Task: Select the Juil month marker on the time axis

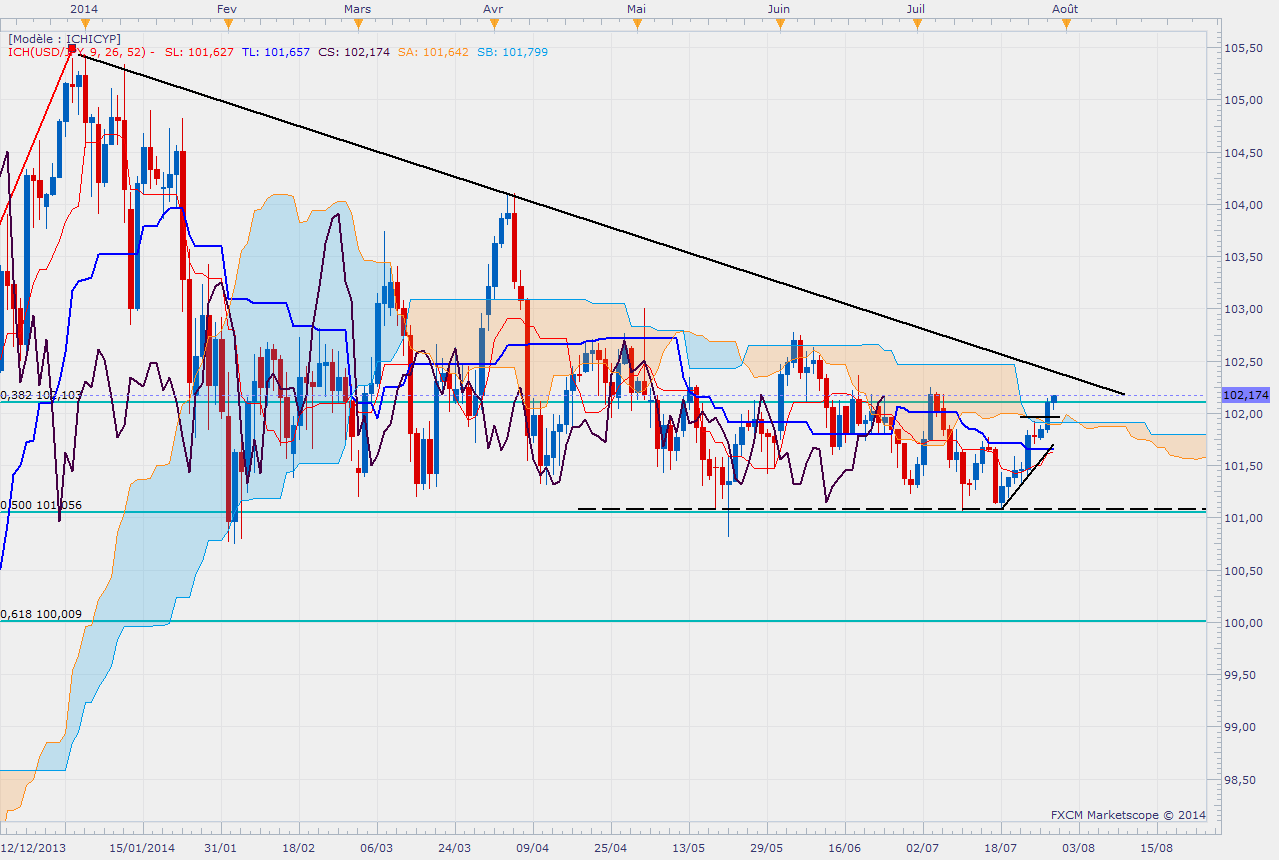Action: (x=915, y=9)
